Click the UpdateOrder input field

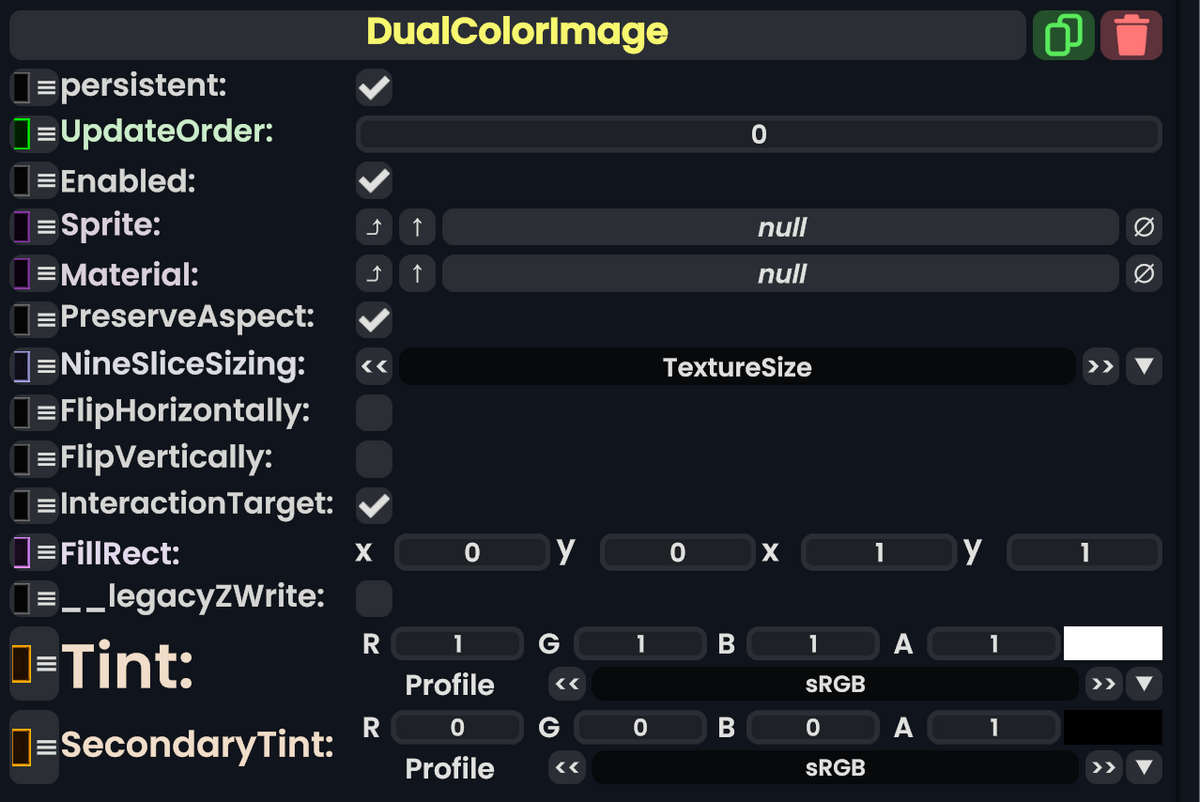click(x=757, y=134)
